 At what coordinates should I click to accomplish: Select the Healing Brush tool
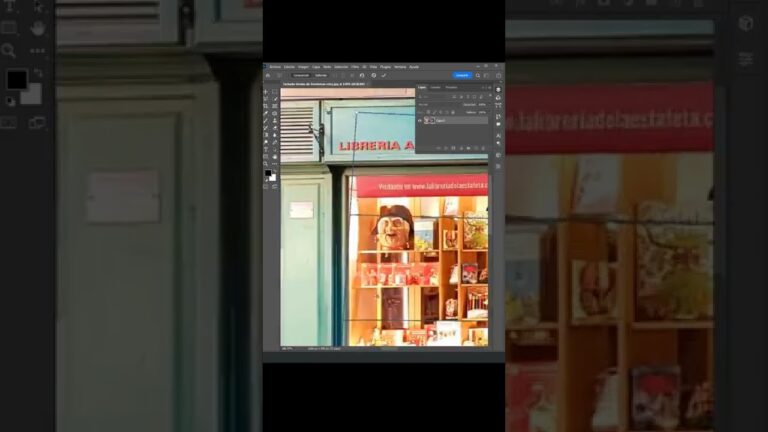[274, 114]
